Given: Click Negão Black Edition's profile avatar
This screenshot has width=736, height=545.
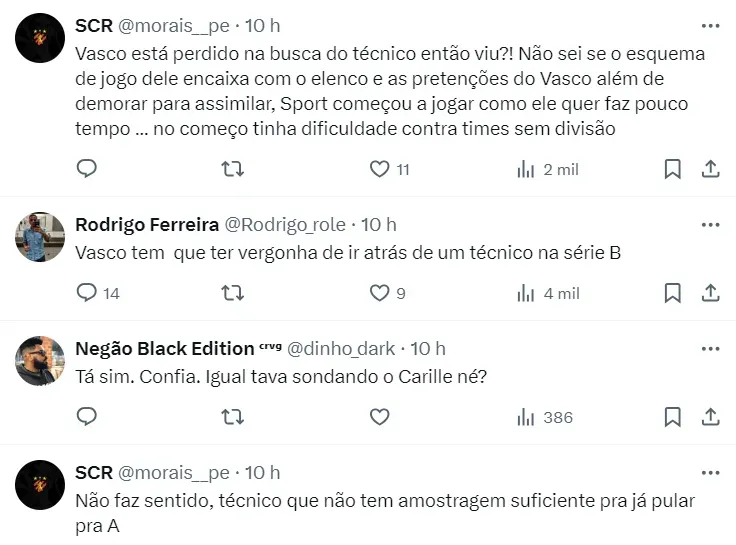Looking at the screenshot, I should coord(40,361).
